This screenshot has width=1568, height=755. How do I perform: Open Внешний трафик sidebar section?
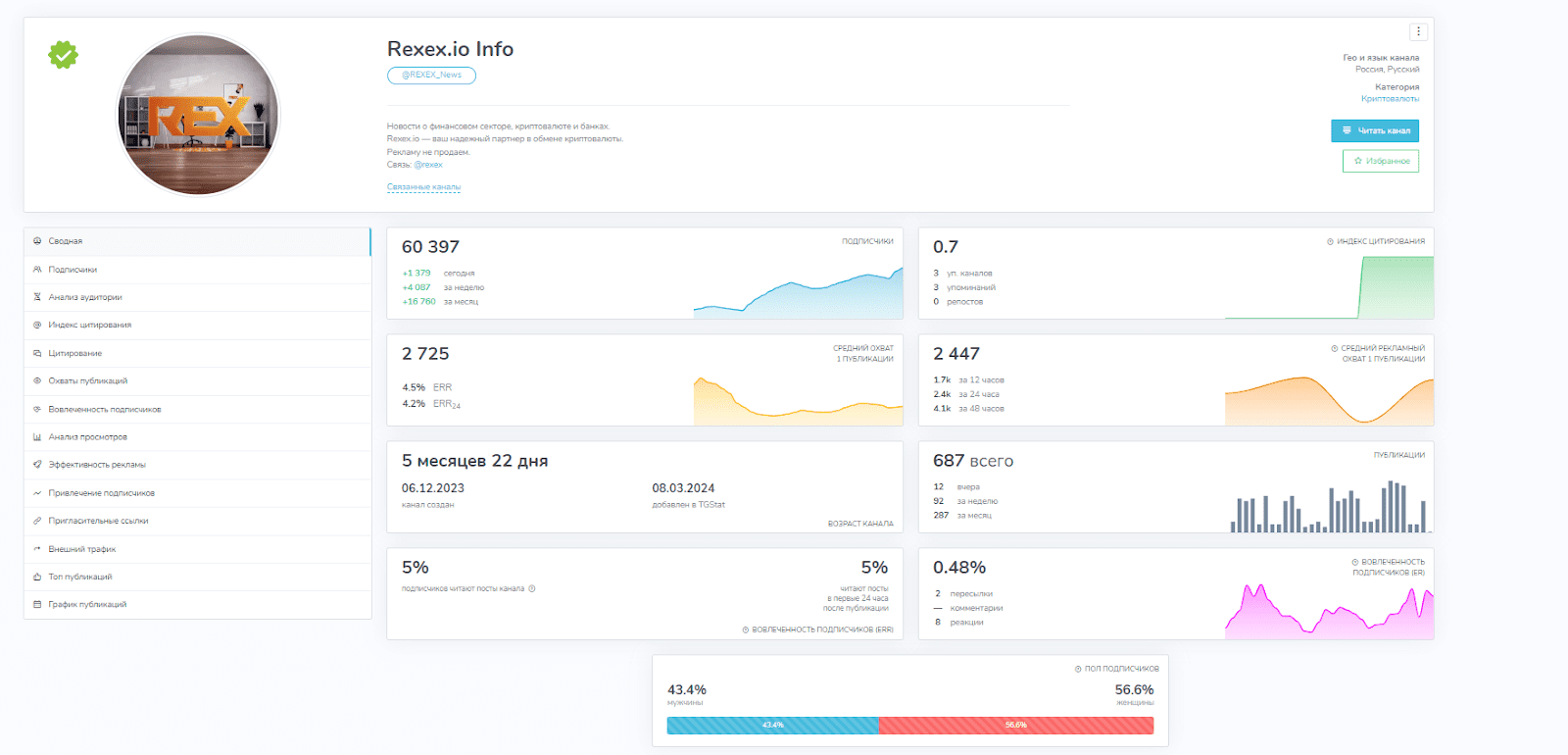tap(197, 549)
